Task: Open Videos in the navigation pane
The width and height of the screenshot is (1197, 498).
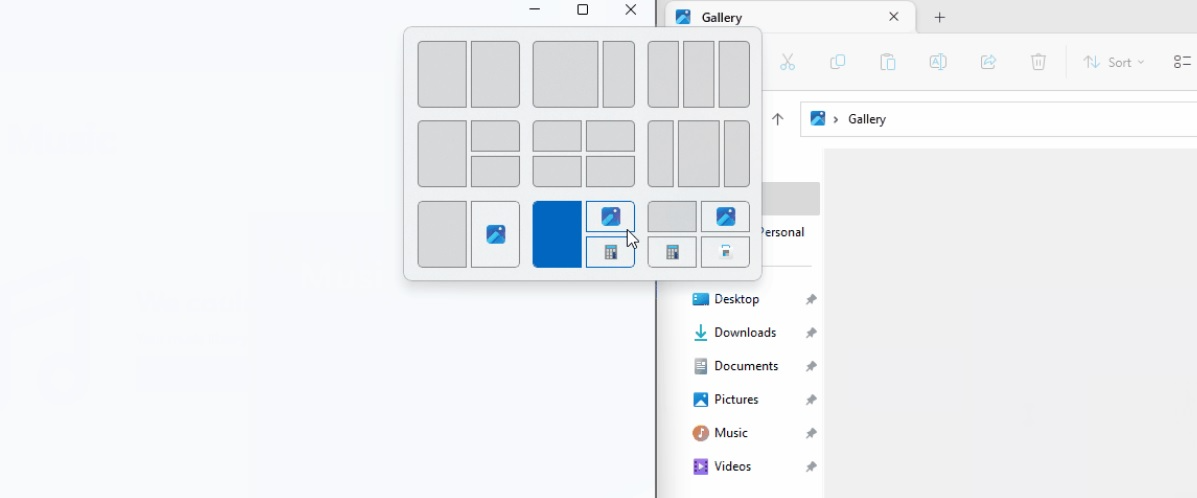Action: (732, 466)
